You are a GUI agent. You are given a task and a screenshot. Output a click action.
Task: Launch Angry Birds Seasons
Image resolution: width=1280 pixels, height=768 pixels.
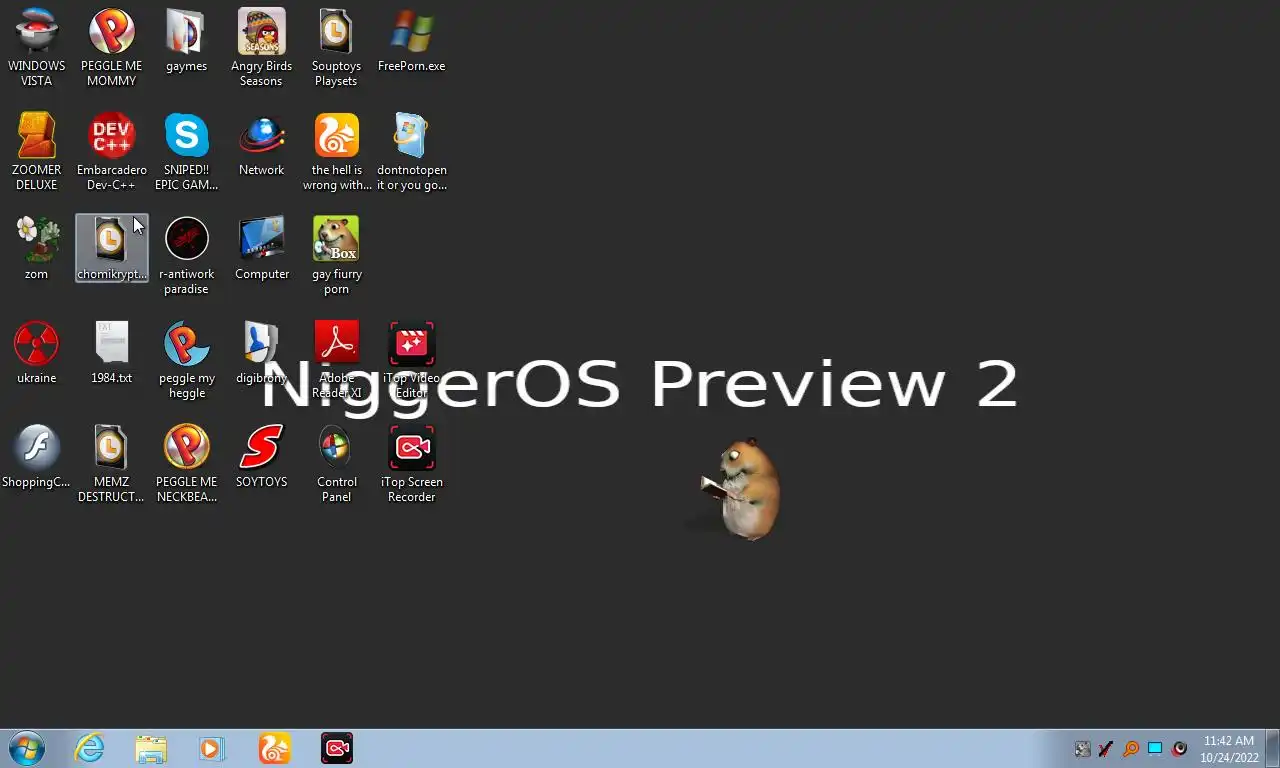261,47
